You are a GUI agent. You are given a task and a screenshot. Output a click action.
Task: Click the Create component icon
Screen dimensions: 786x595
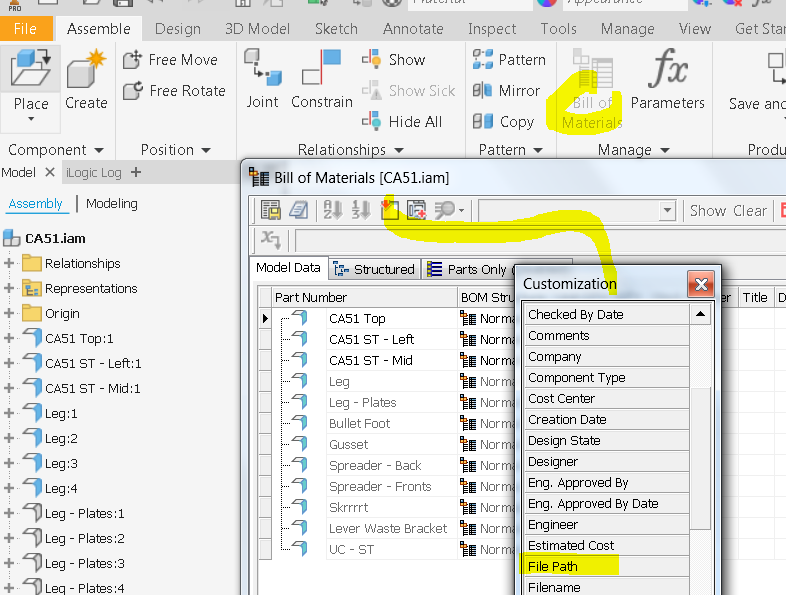click(86, 69)
